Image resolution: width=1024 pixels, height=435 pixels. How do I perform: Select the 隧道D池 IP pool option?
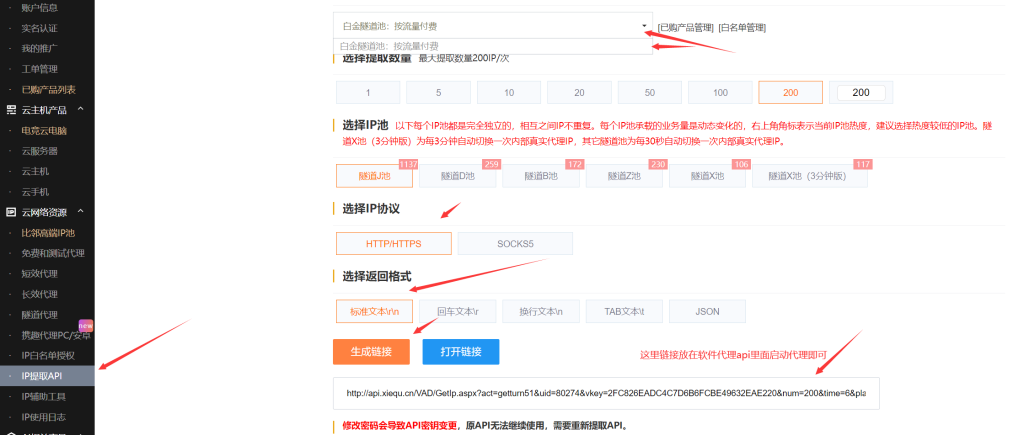click(459, 175)
